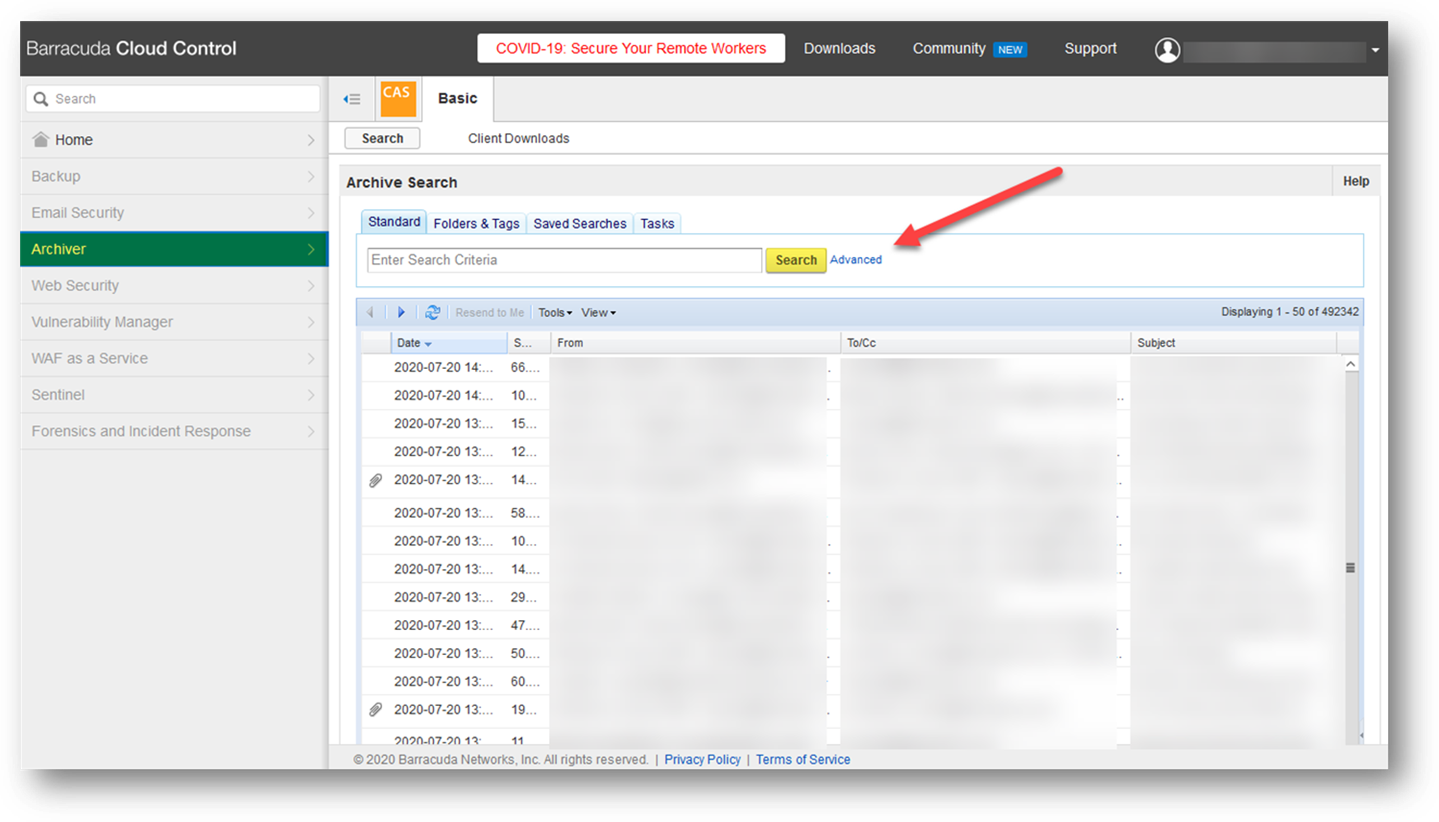
Task: Click the Home house icon
Action: [41, 140]
